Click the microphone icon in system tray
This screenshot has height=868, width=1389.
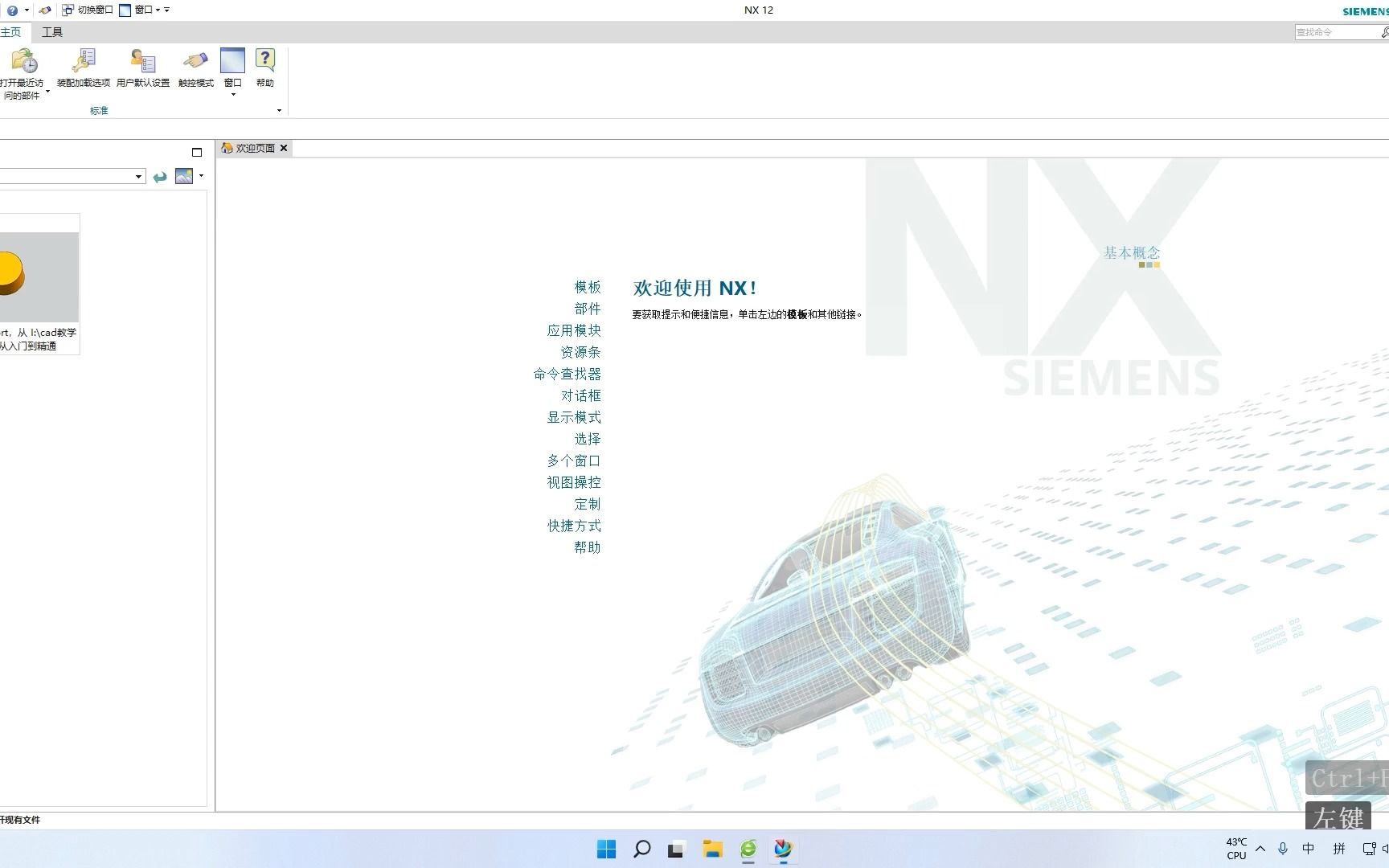point(1283,849)
